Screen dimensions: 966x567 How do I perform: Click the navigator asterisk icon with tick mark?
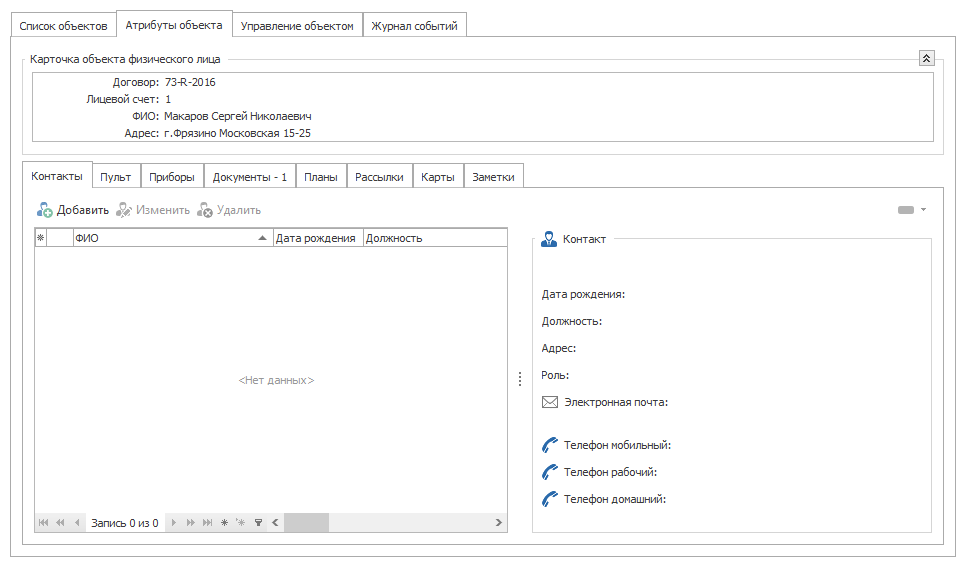tap(241, 523)
